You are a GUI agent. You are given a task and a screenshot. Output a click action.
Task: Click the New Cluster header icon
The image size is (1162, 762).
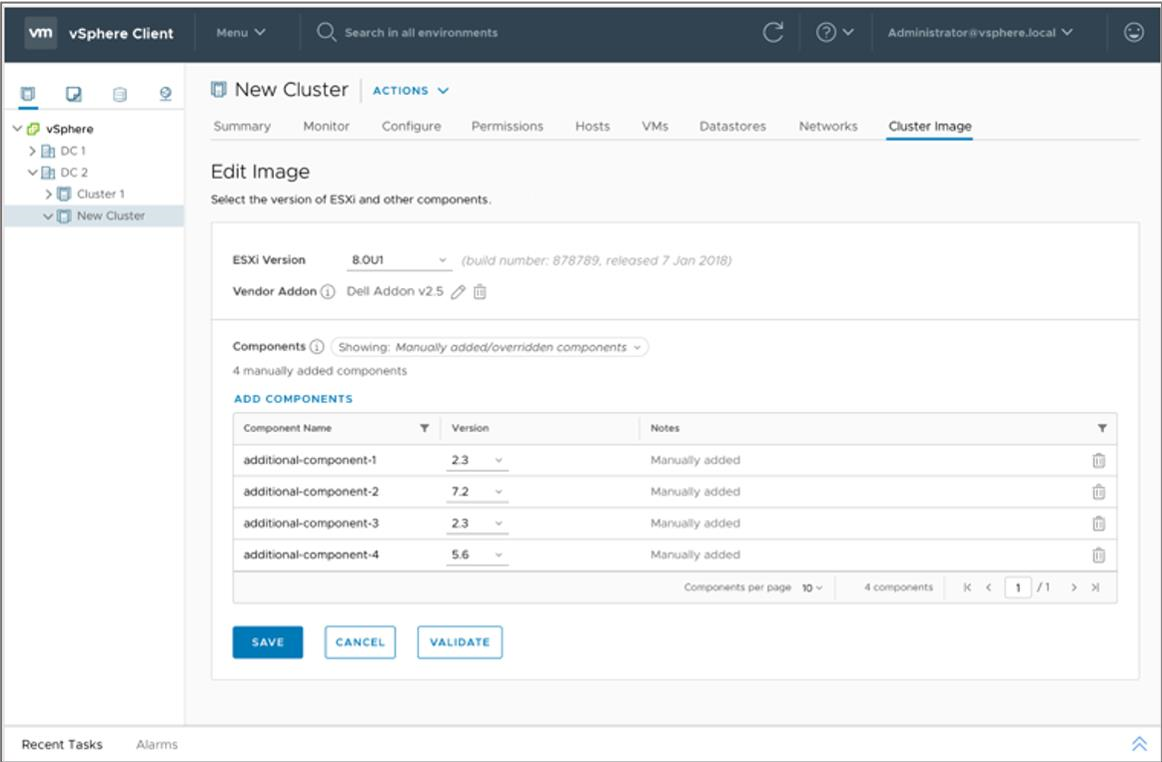219,90
